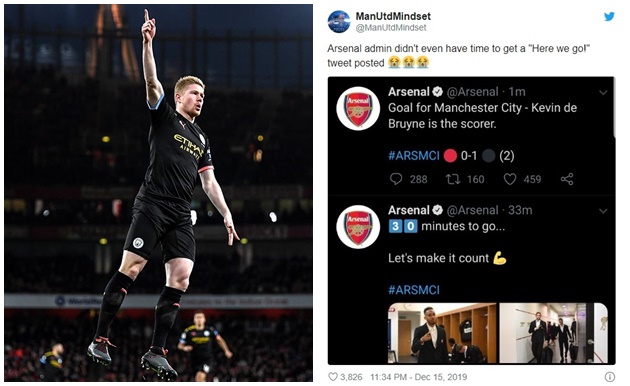Open #ARSMCI hashtag above the dressing room photos
630x386 pixels.
pyautogui.click(x=414, y=290)
